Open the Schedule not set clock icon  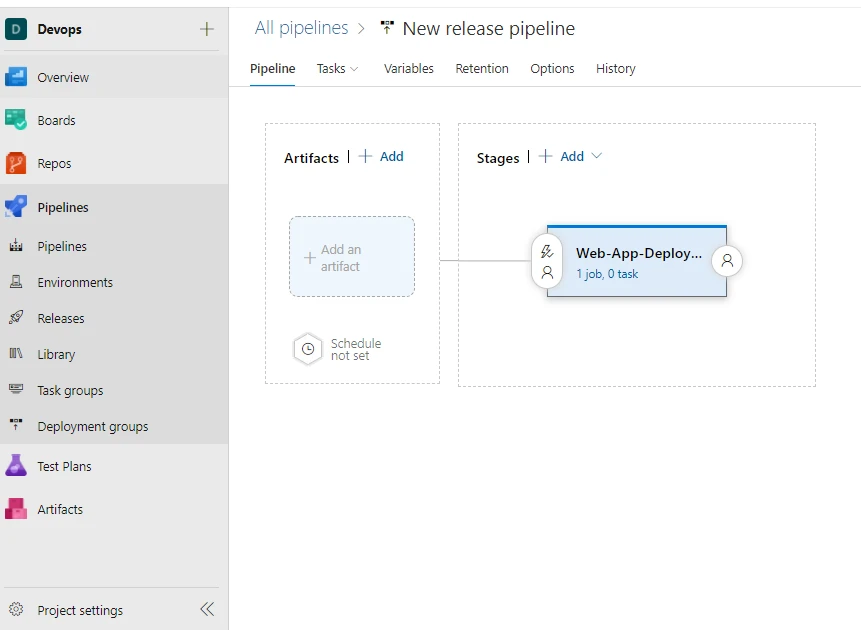[x=308, y=349]
